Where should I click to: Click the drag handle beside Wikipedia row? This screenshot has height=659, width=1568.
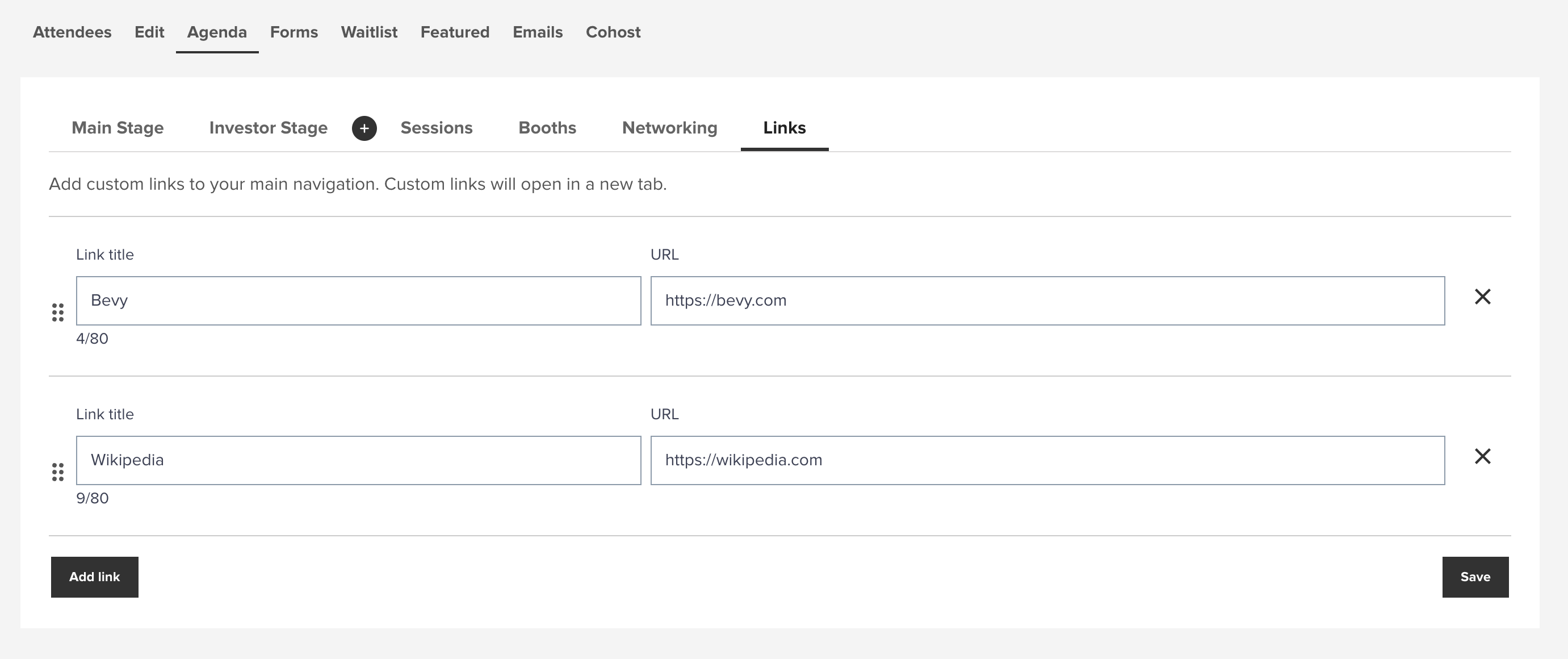(58, 472)
